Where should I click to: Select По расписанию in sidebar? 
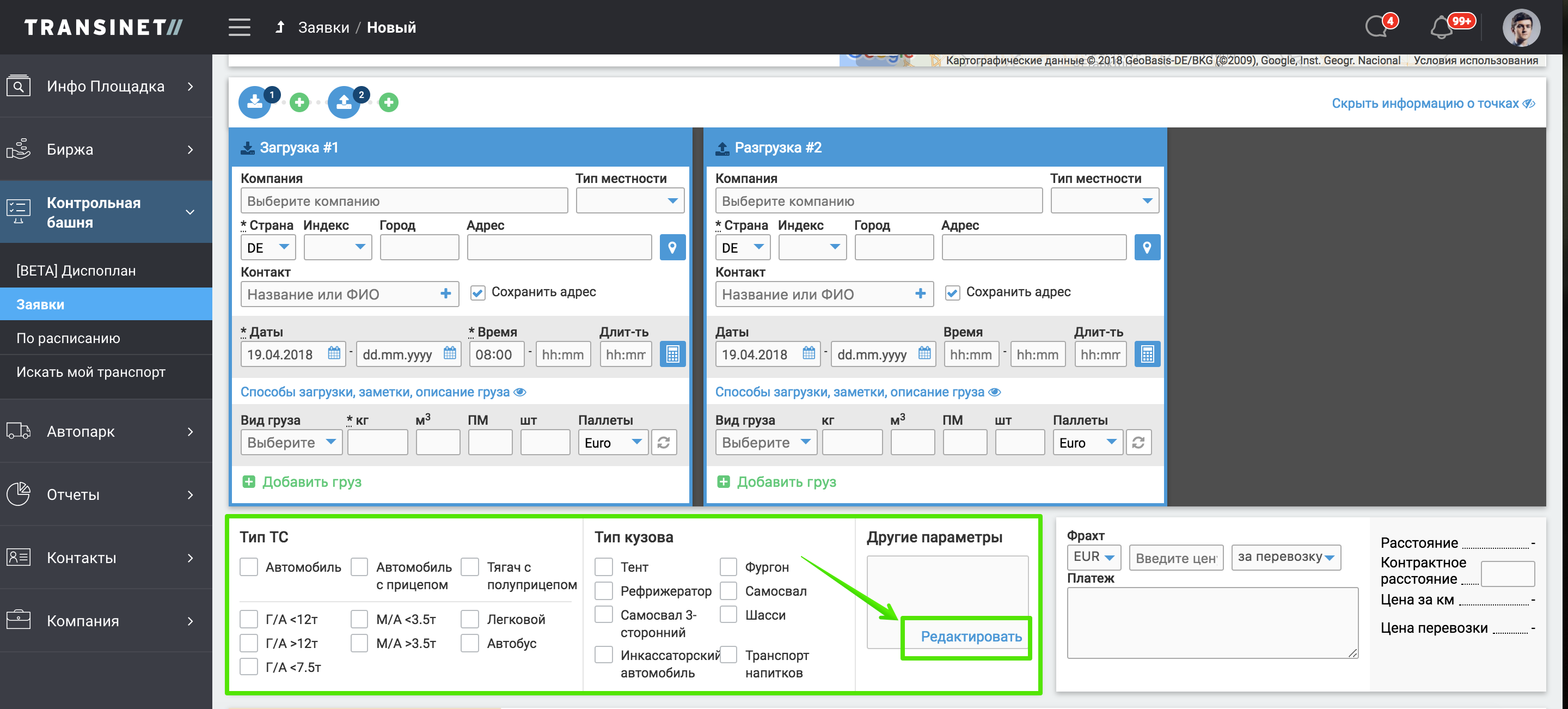pos(68,338)
